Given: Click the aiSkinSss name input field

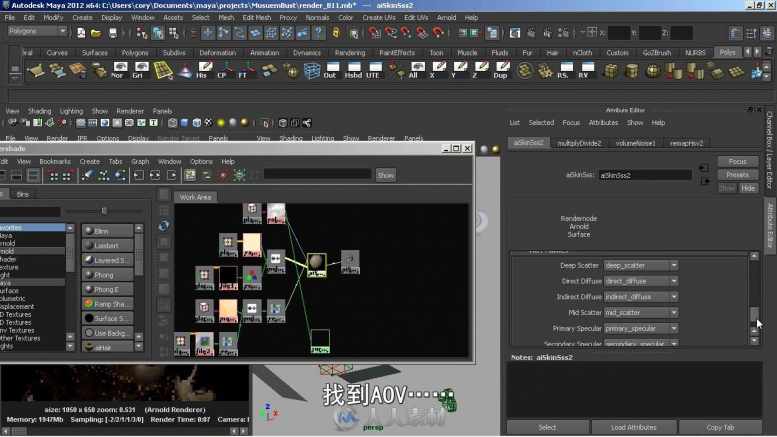Looking at the screenshot, I should 645,175.
